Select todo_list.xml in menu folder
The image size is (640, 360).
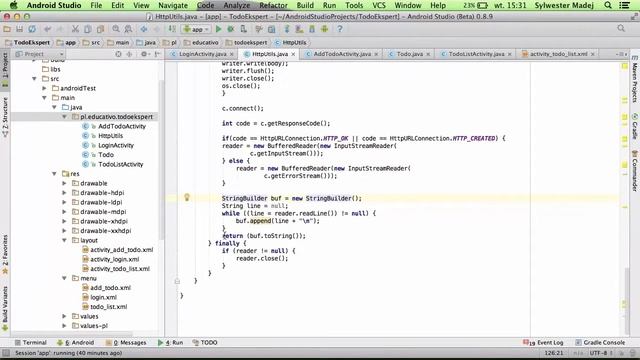pos(109,307)
